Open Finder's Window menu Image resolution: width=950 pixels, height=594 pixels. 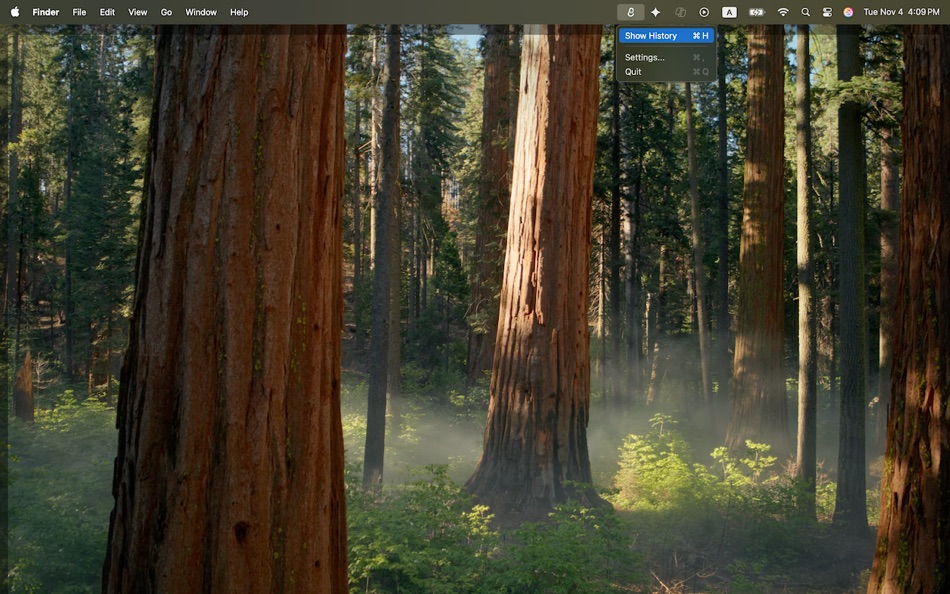tap(200, 11)
